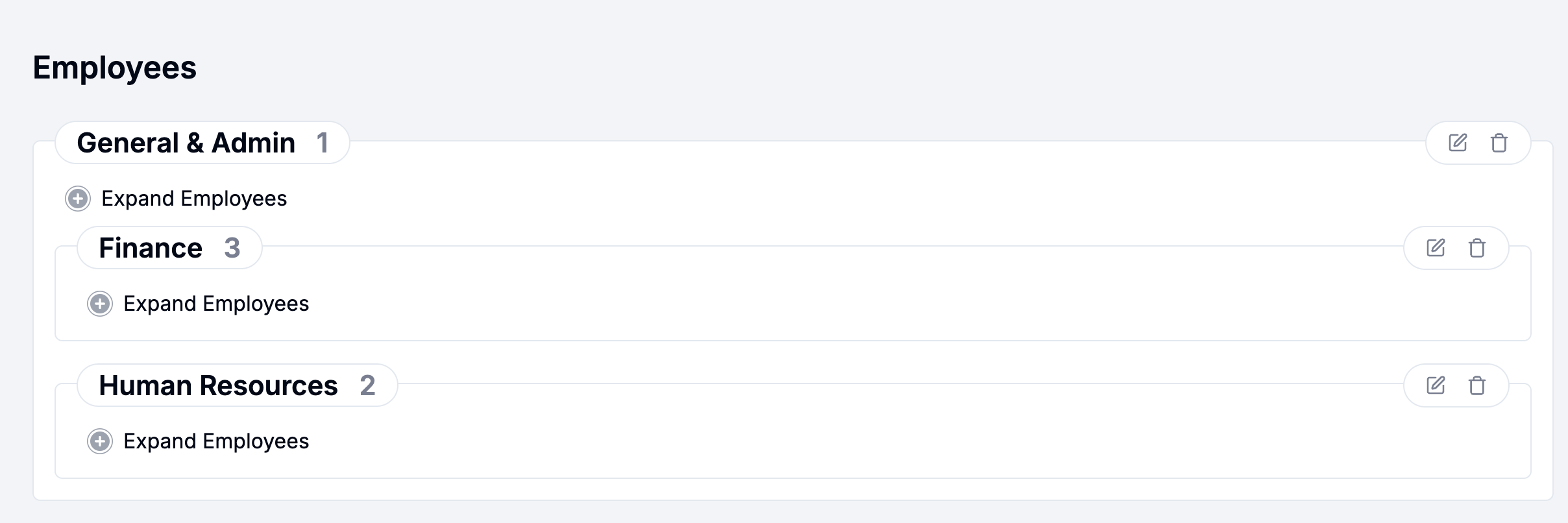
Task: Edit the Human Resources department
Action: [x=1436, y=385]
